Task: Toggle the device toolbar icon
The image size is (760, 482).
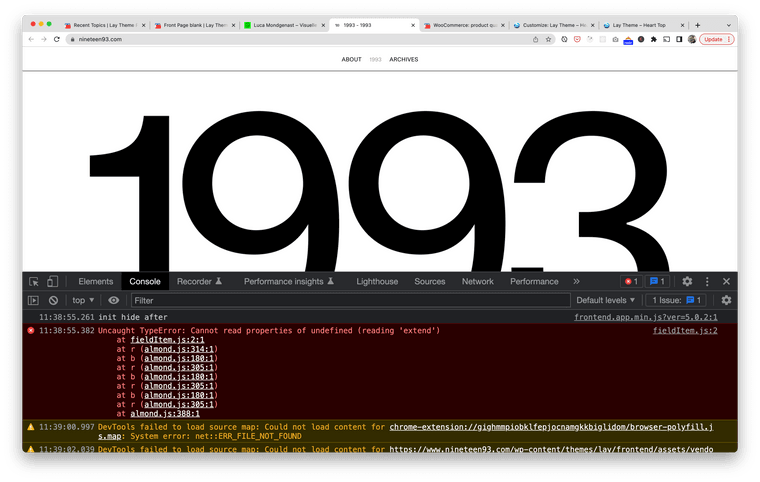Action: pos(53,282)
